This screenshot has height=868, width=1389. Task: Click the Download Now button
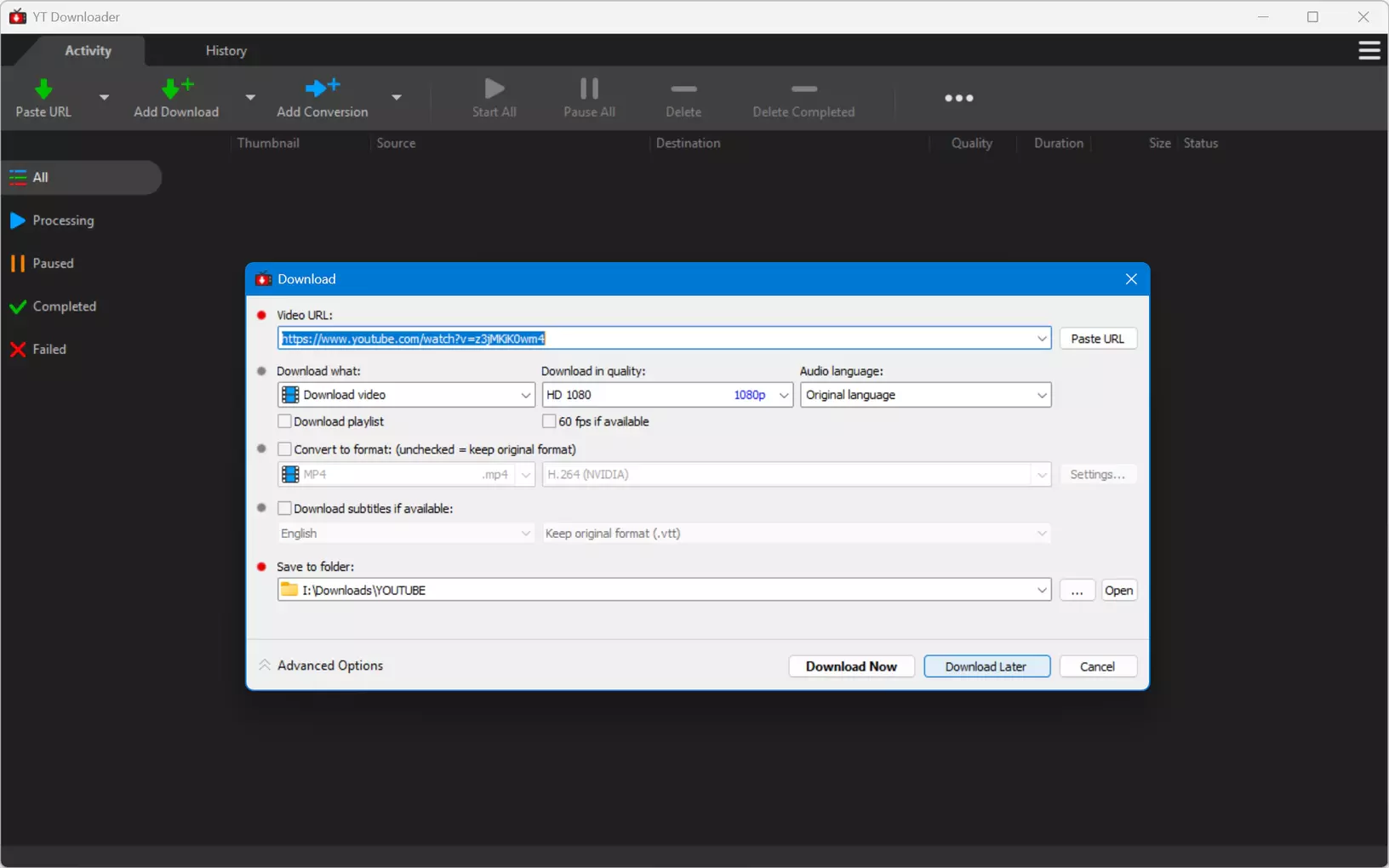(x=851, y=666)
